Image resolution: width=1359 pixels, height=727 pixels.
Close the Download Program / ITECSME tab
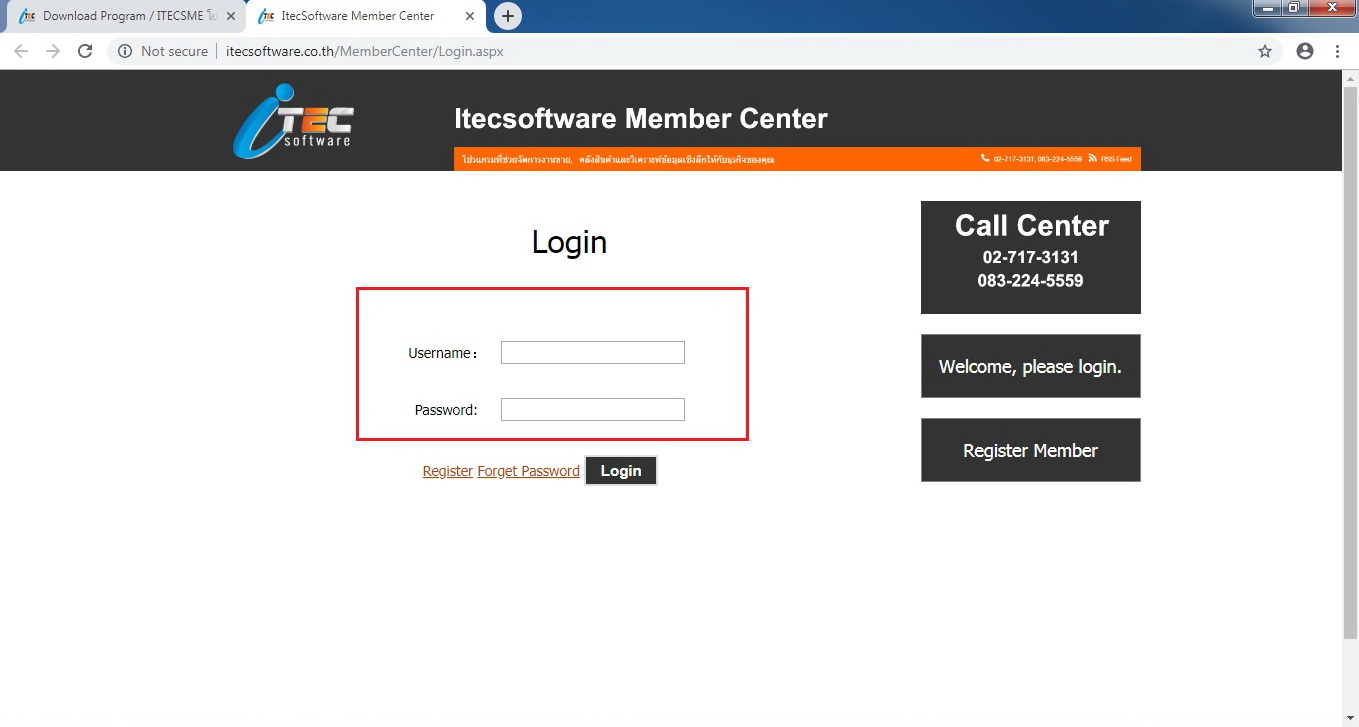pos(231,16)
